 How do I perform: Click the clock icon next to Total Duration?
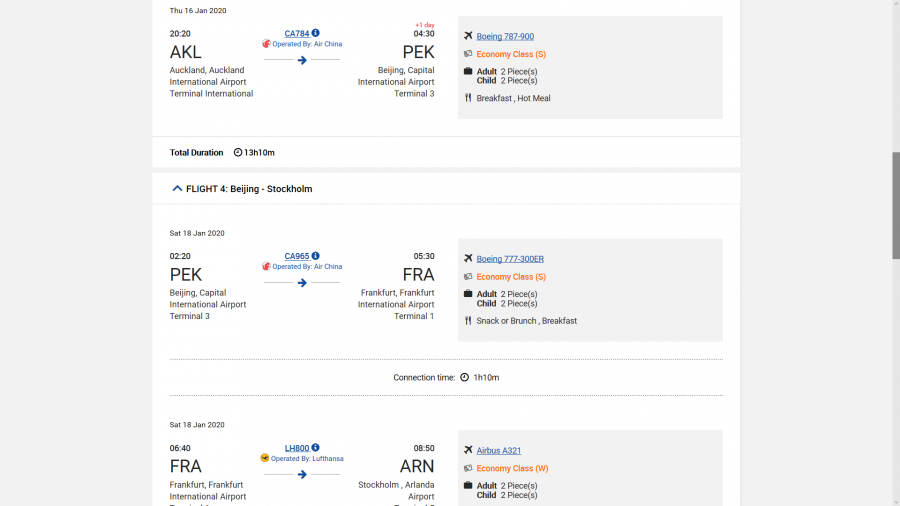coord(238,153)
